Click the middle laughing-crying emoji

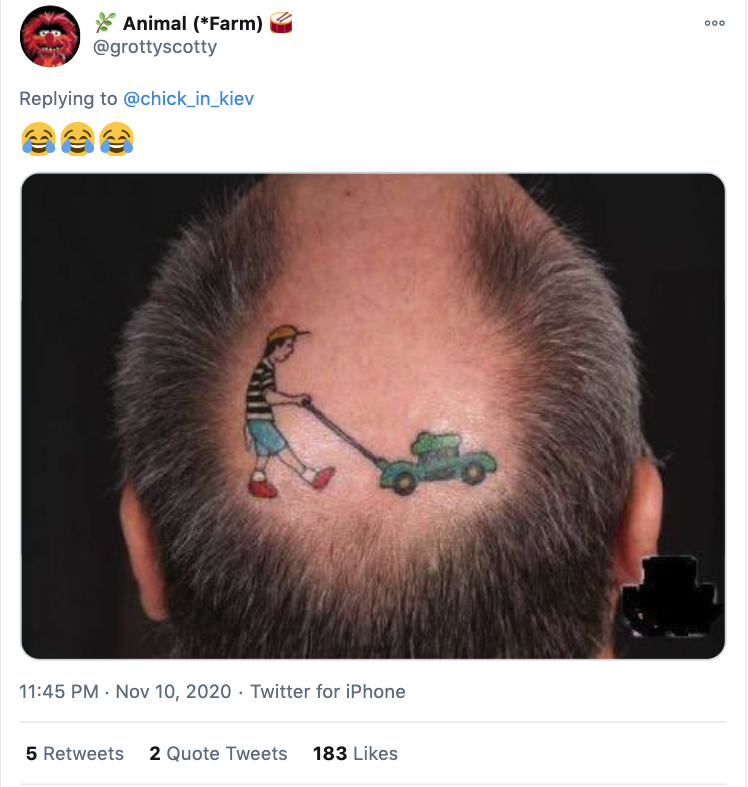pos(77,139)
